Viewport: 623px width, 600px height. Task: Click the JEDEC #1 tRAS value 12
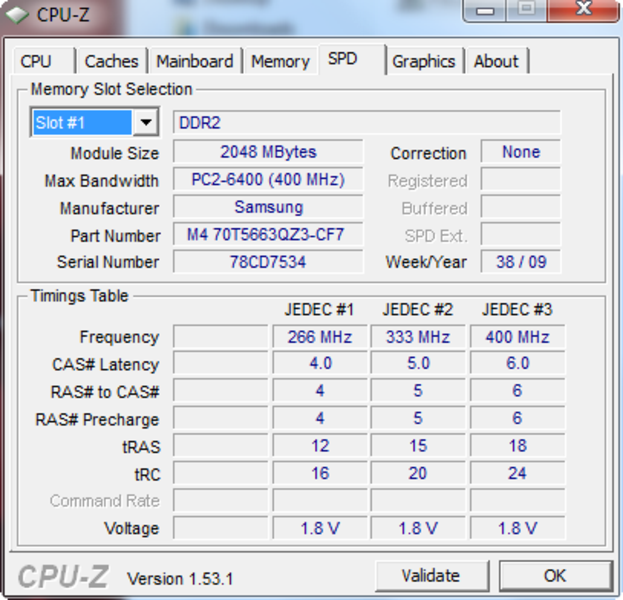pos(320,446)
